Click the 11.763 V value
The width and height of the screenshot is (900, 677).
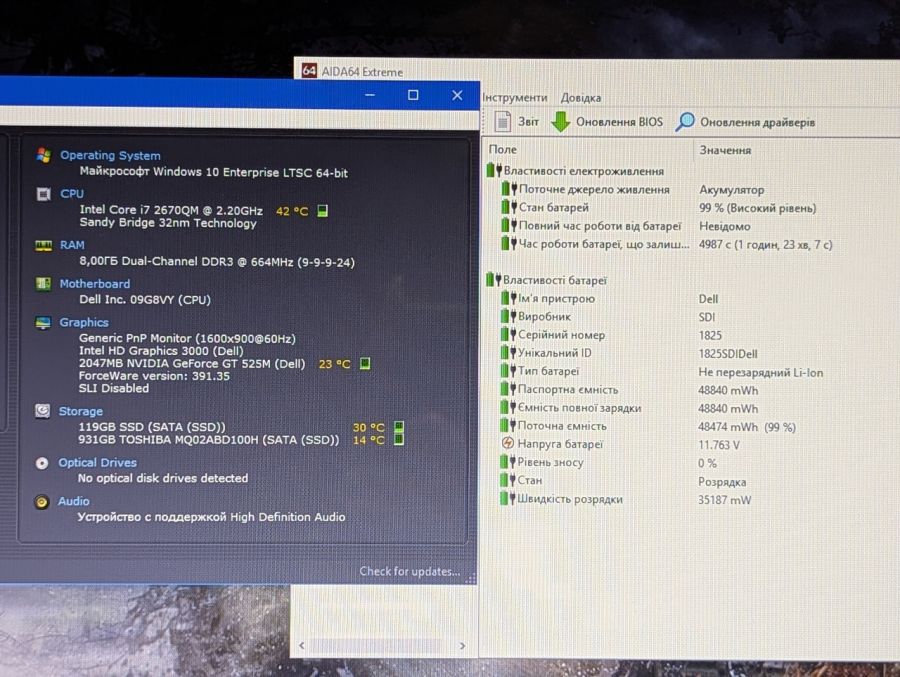coord(719,445)
